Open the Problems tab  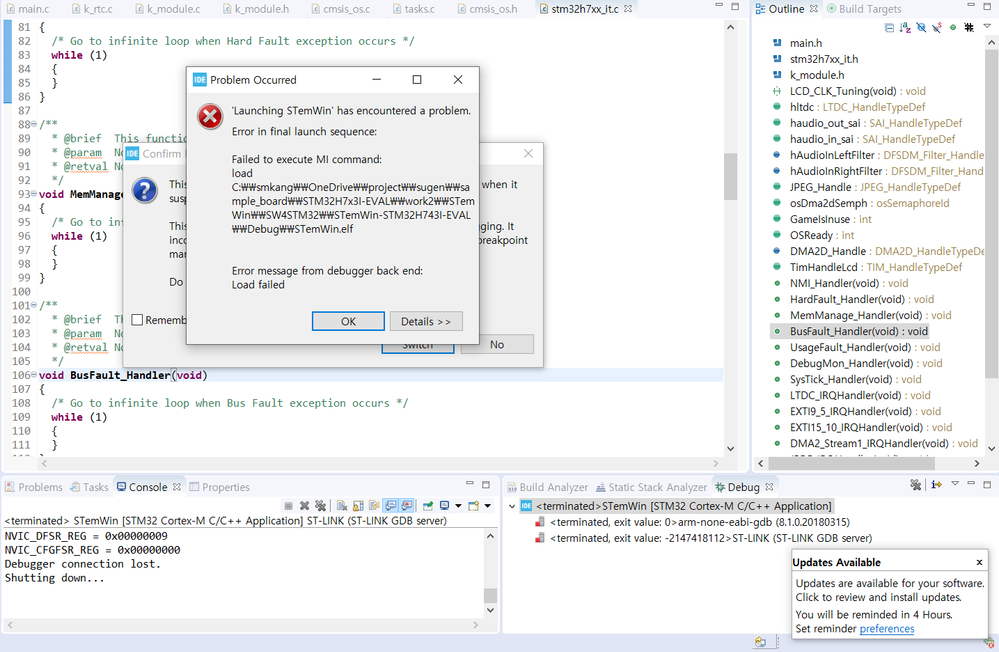[34, 487]
